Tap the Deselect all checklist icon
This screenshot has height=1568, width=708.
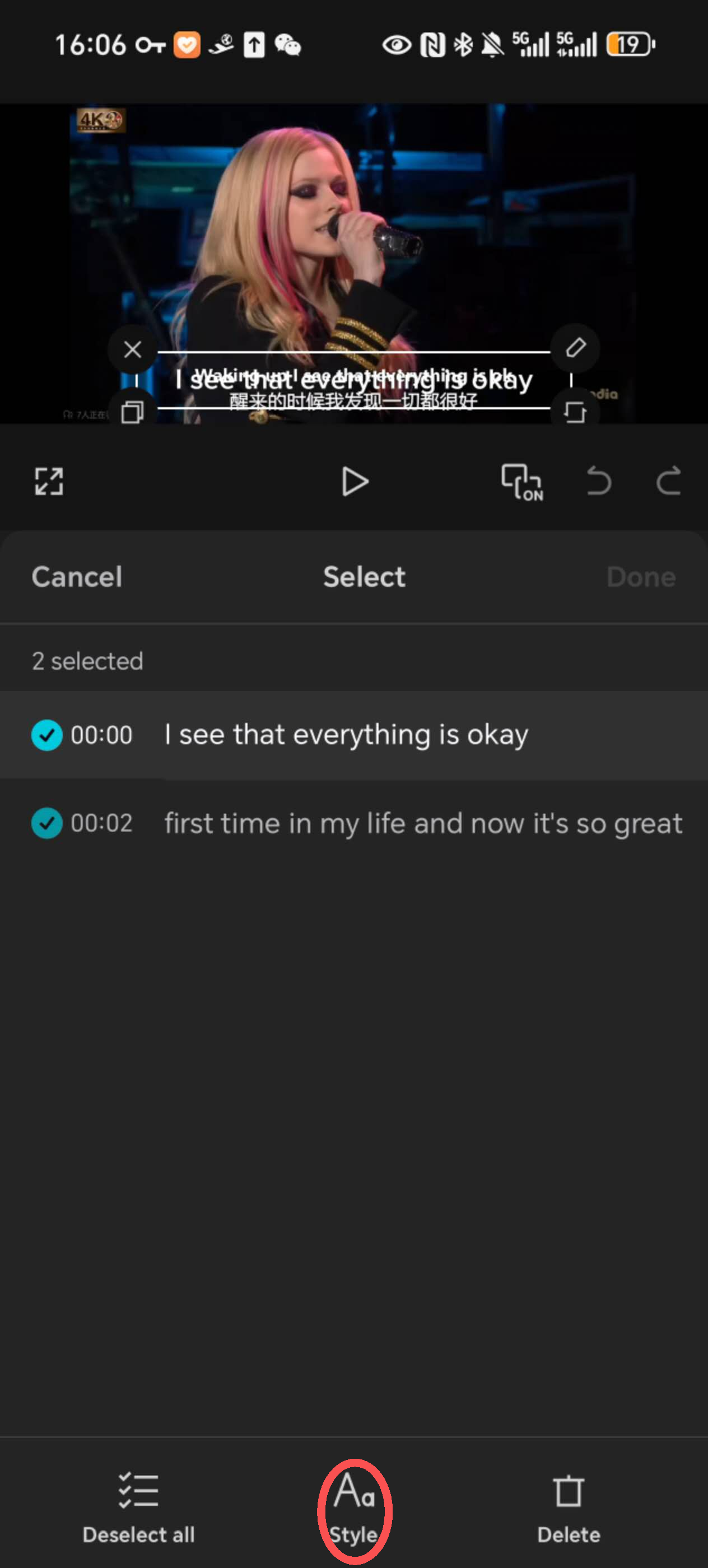(138, 1491)
